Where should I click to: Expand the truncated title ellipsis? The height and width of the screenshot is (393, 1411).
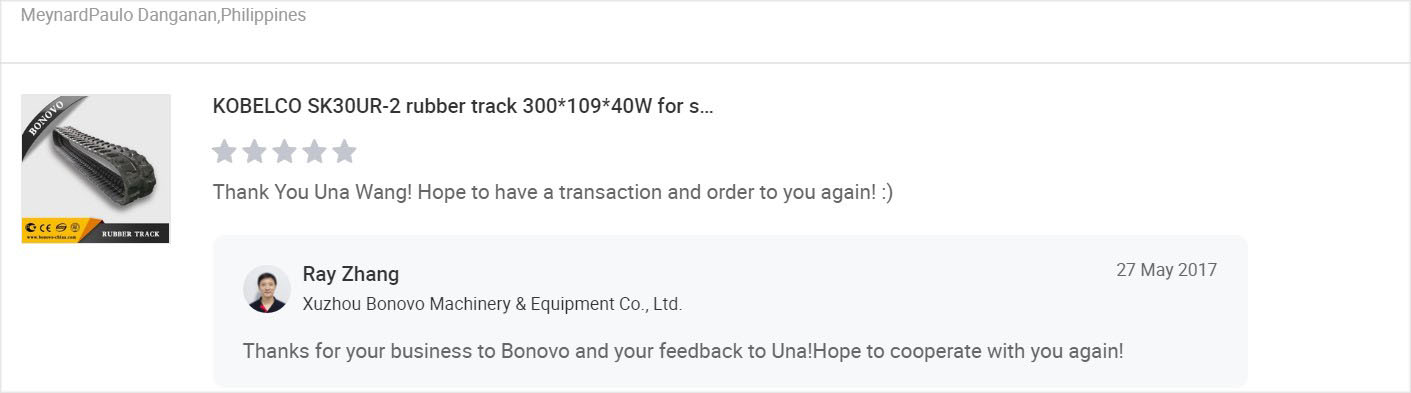(x=707, y=107)
